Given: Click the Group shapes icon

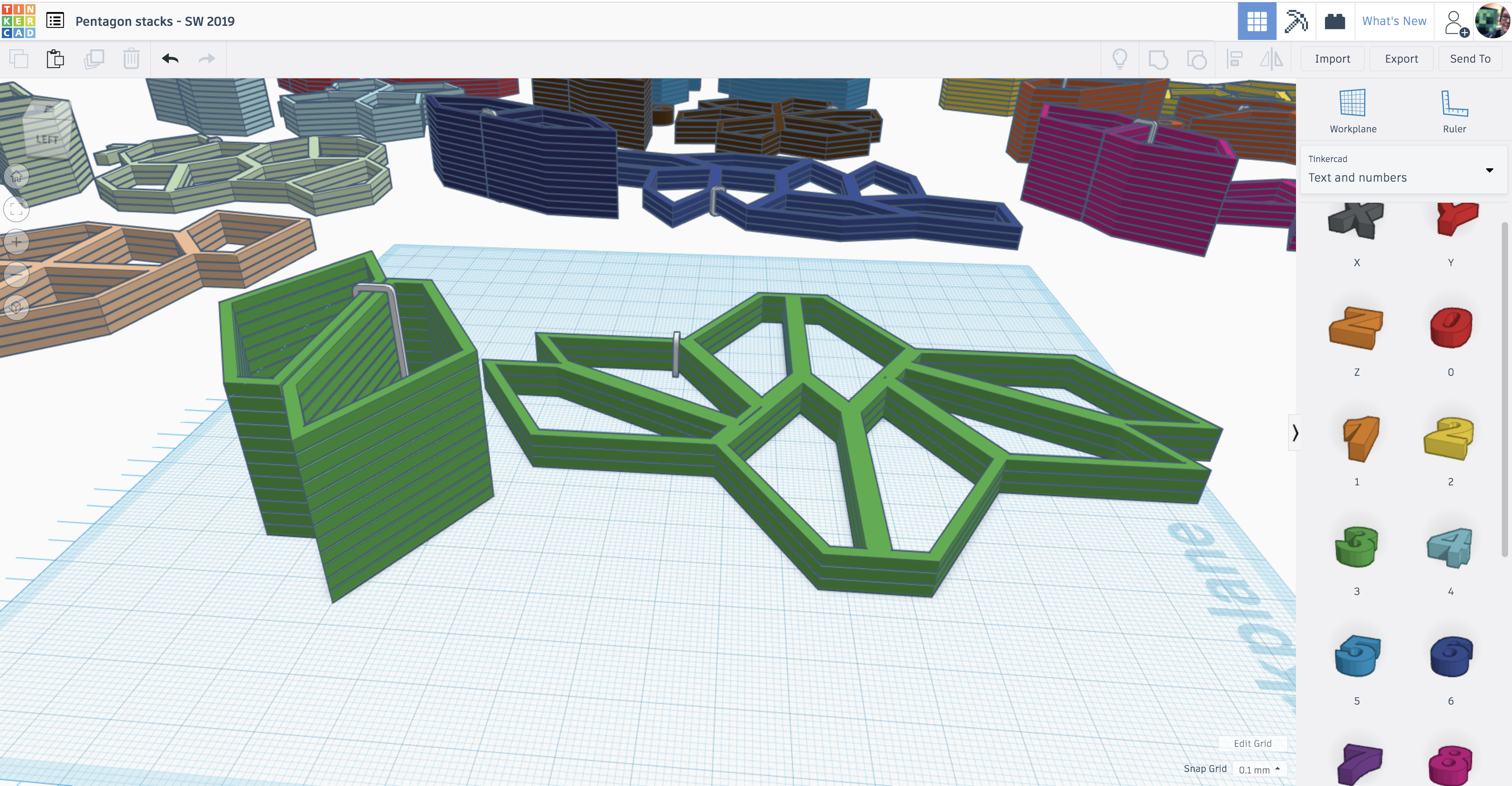Looking at the screenshot, I should [x=1158, y=59].
